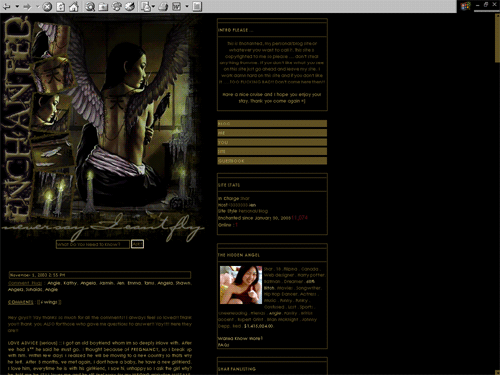This screenshot has width=500, height=375.
Task: Click the Print toolbar icon
Action: tap(163, 7)
